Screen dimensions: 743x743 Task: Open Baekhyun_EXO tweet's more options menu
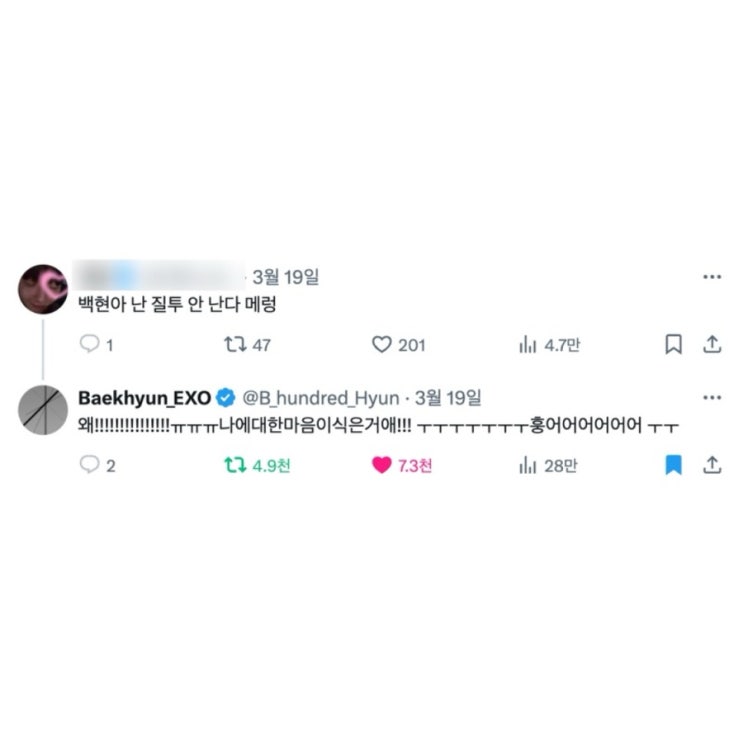tap(712, 398)
